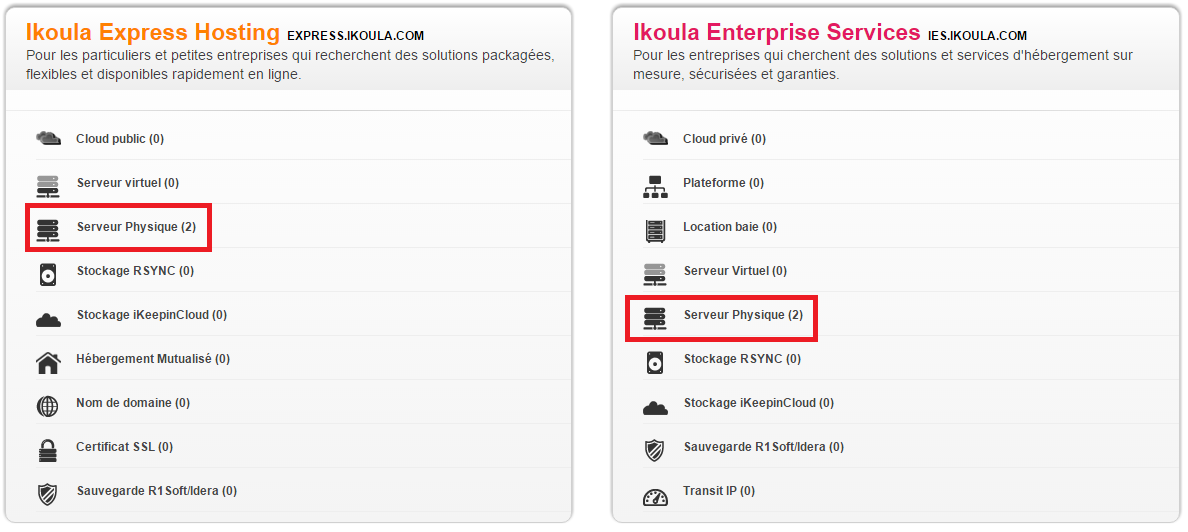Click the Hébergement Mutualisé house icon
This screenshot has height=532, width=1188.
click(48, 361)
